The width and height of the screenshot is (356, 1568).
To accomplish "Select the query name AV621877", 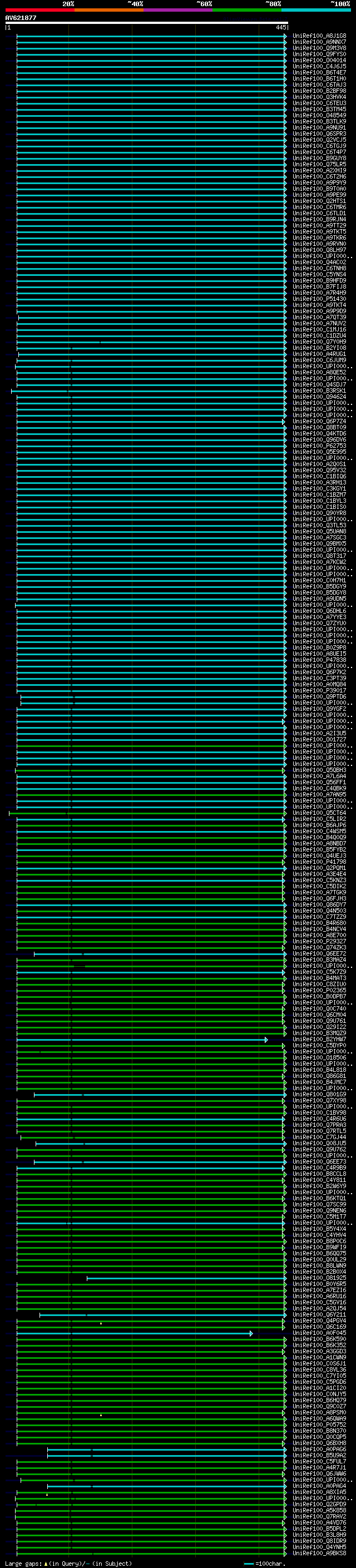I will [x=21, y=18].
